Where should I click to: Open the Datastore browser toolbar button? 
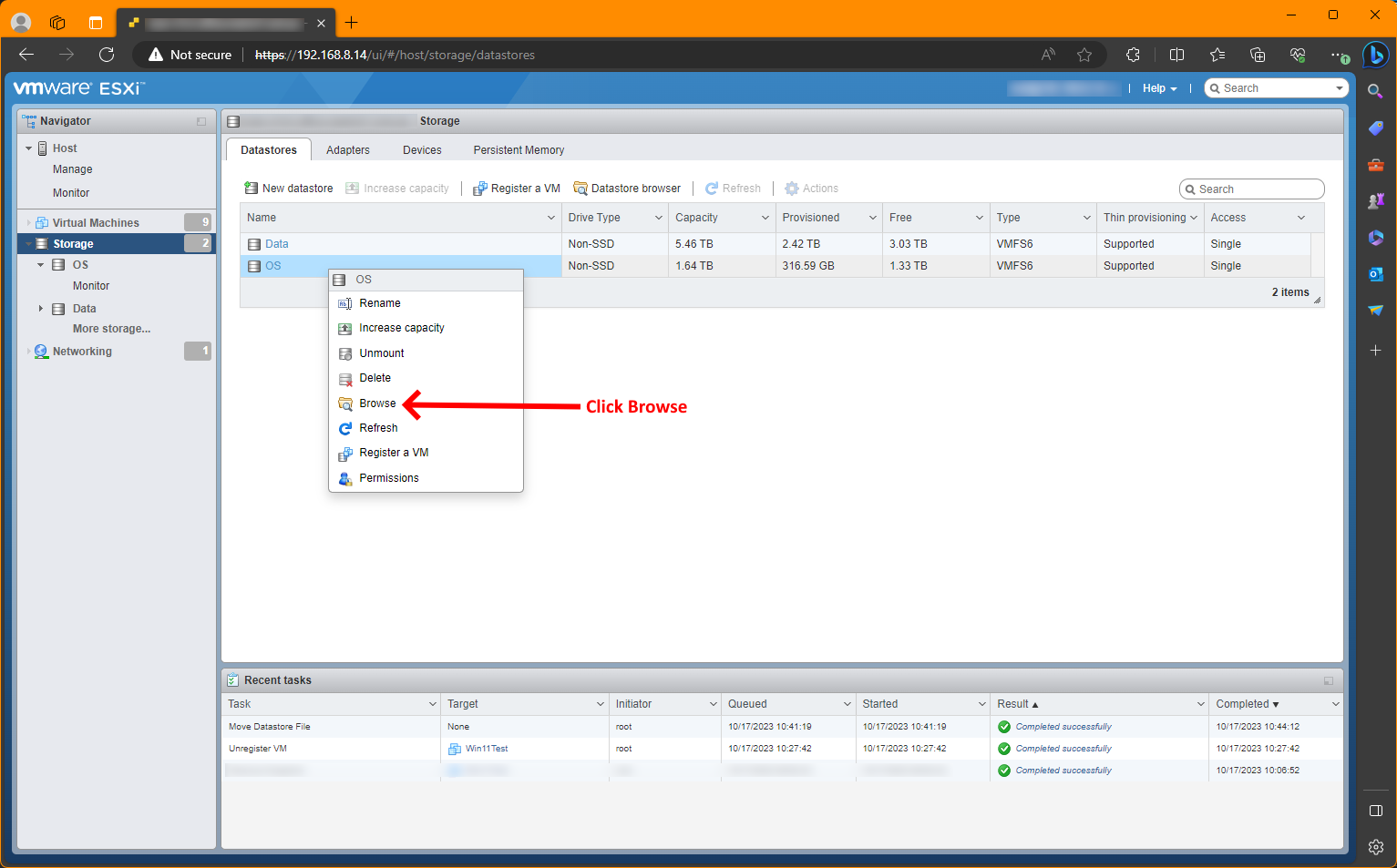[627, 189]
